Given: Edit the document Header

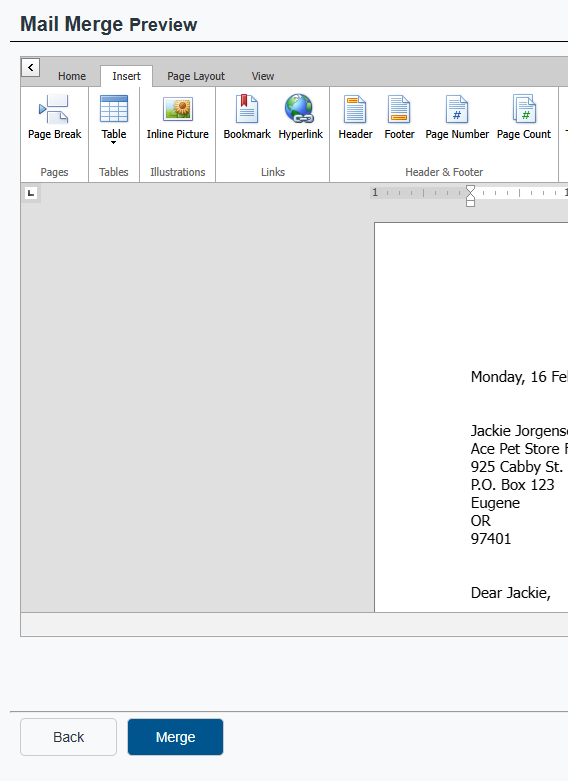Looking at the screenshot, I should (x=355, y=118).
